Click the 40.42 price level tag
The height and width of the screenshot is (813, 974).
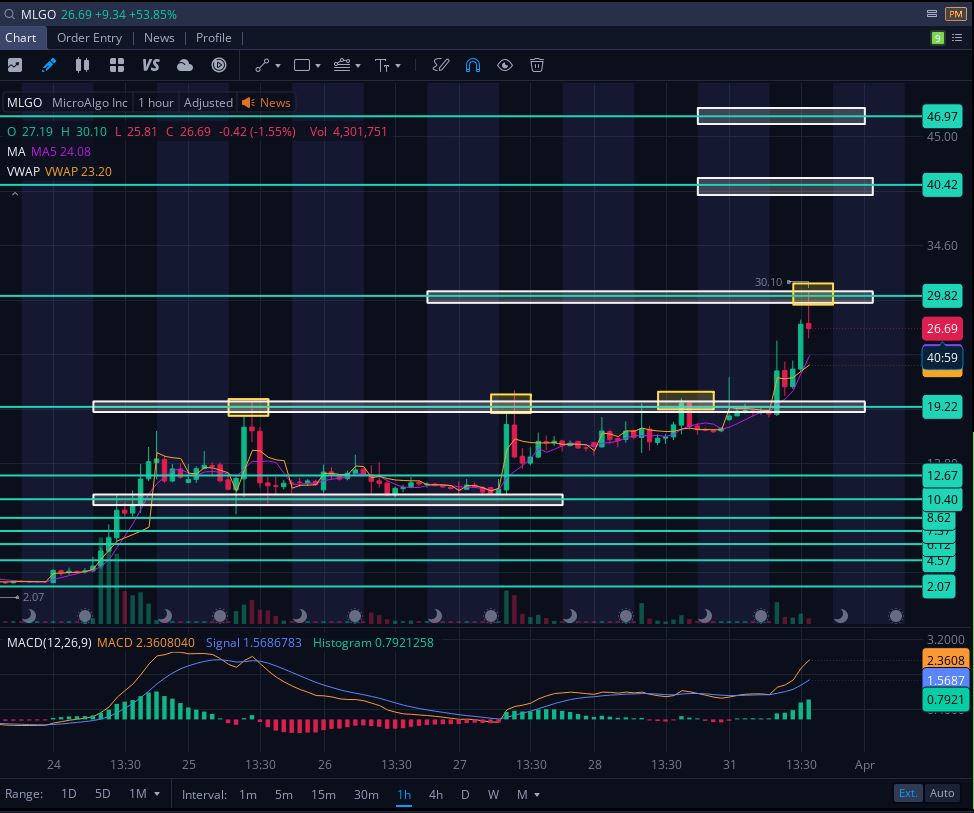pos(942,184)
